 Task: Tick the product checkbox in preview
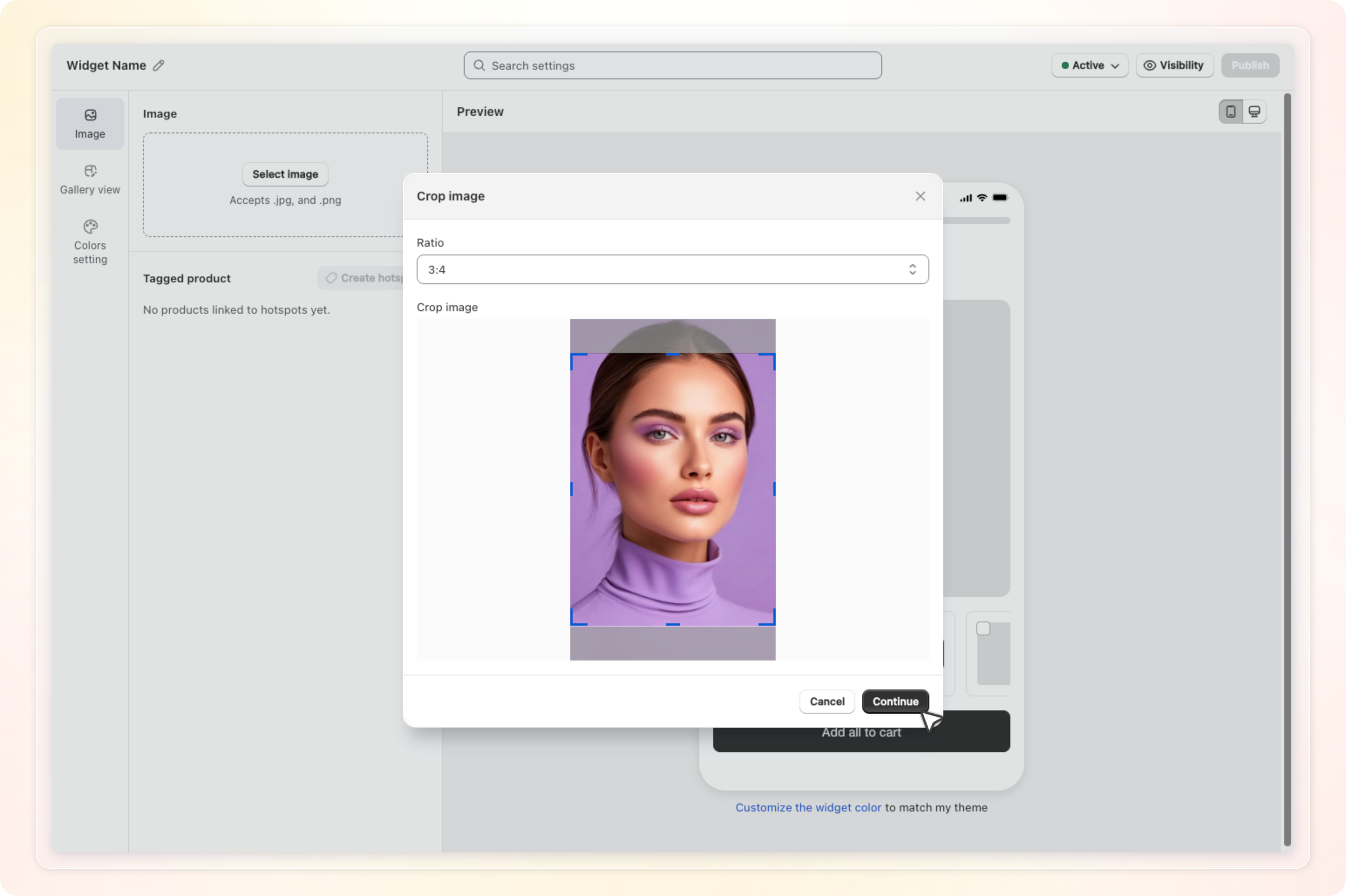(982, 628)
